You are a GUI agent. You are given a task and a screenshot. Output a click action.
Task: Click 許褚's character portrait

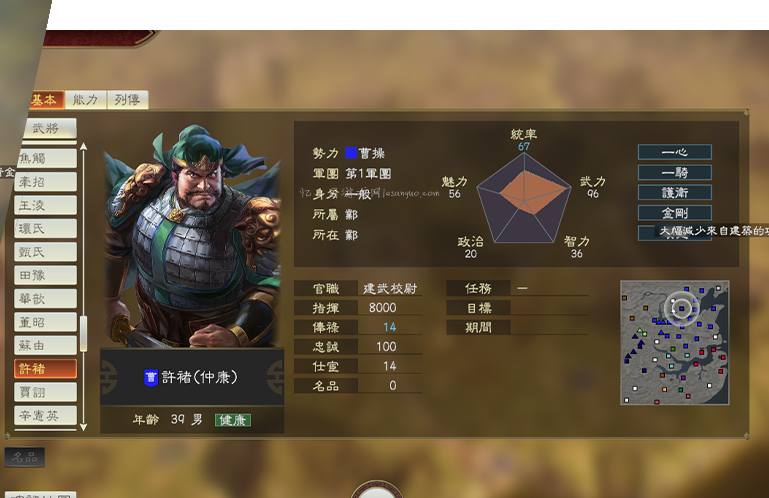[x=192, y=236]
